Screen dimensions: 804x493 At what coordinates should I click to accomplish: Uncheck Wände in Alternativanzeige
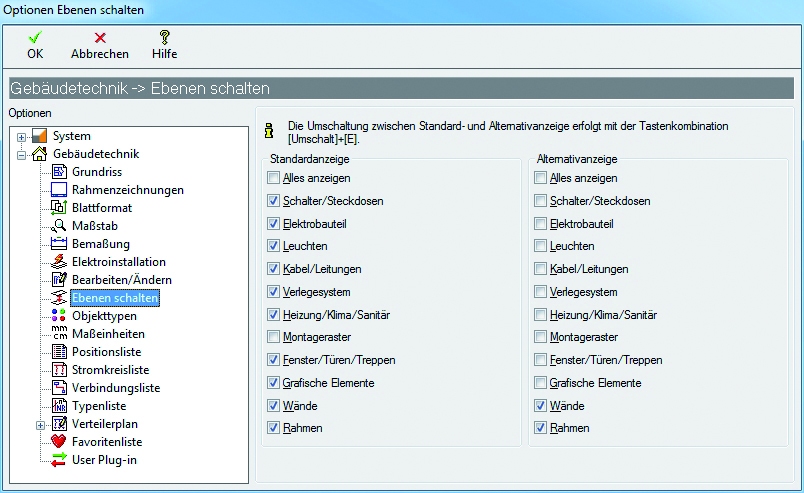click(x=541, y=406)
